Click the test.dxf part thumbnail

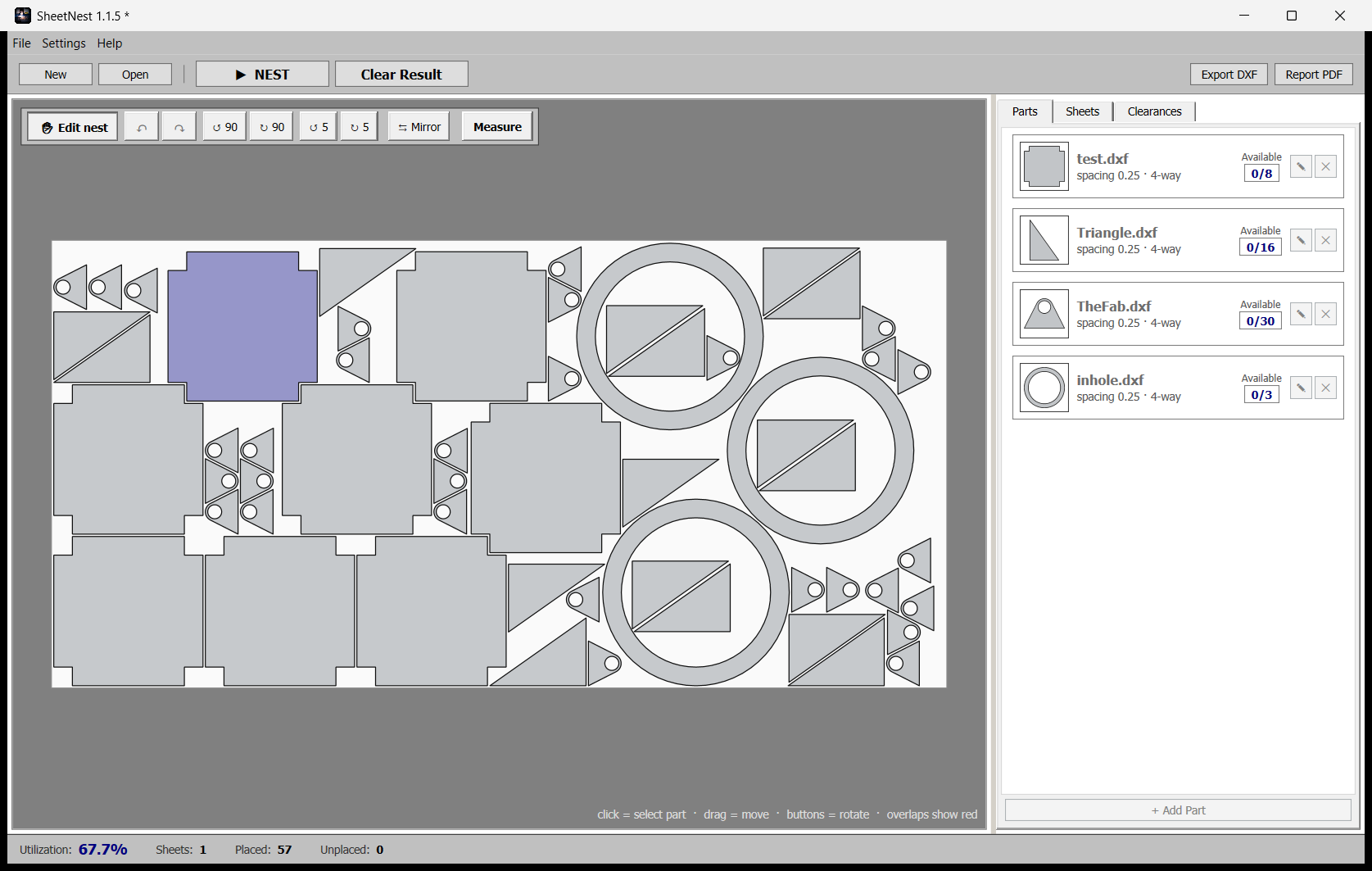(1044, 166)
